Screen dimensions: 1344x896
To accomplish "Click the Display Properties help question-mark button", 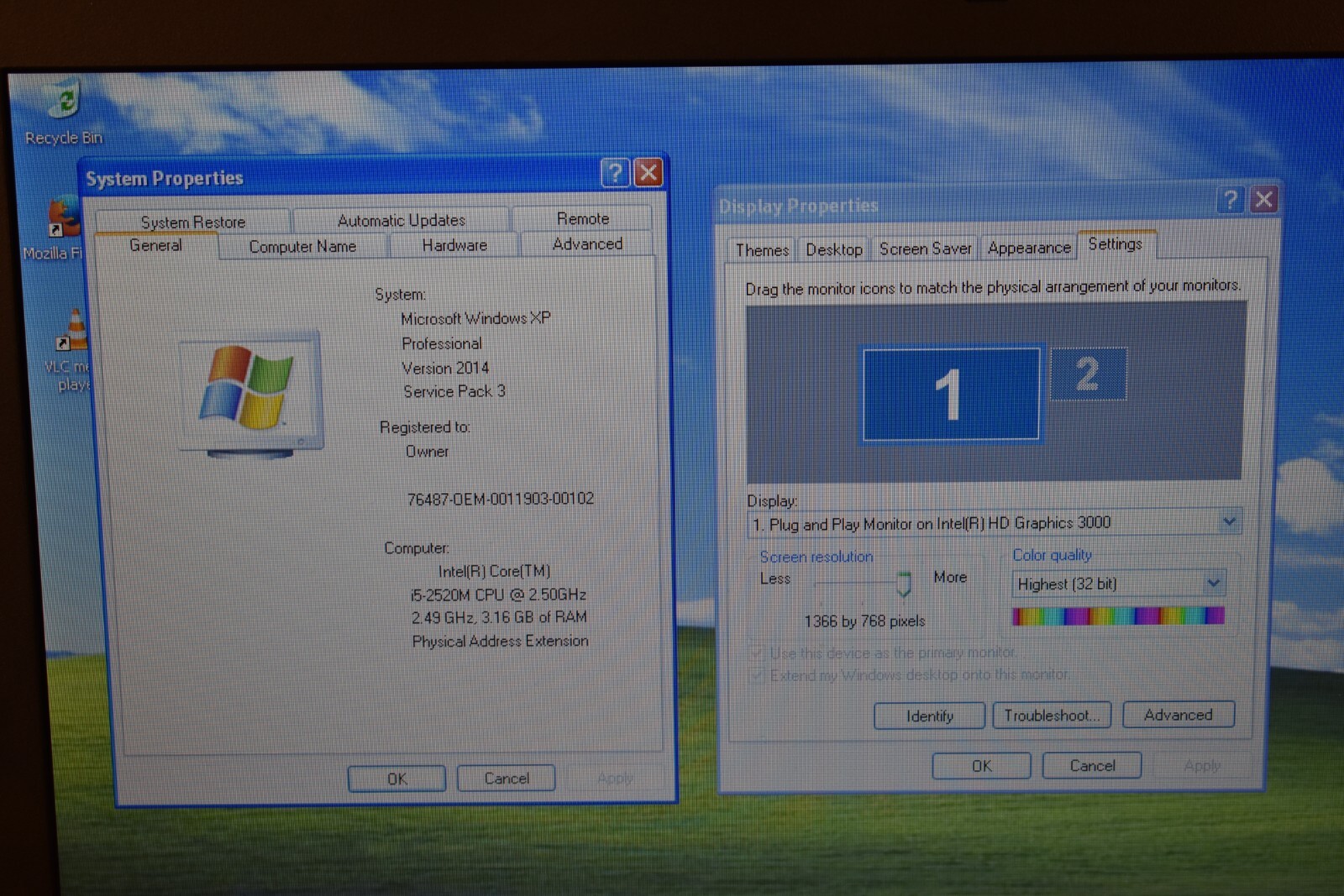I will click(x=1231, y=200).
